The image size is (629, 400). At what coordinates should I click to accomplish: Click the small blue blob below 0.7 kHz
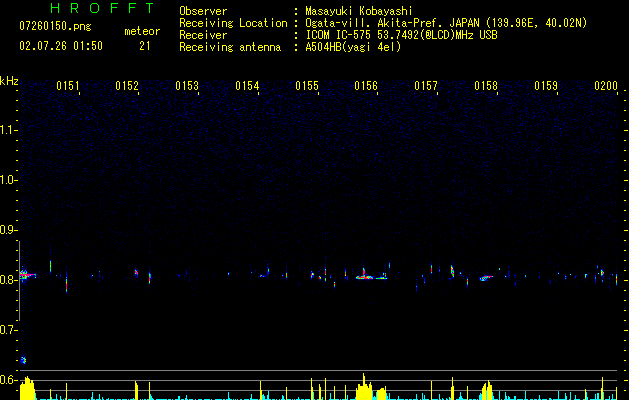coord(23,360)
